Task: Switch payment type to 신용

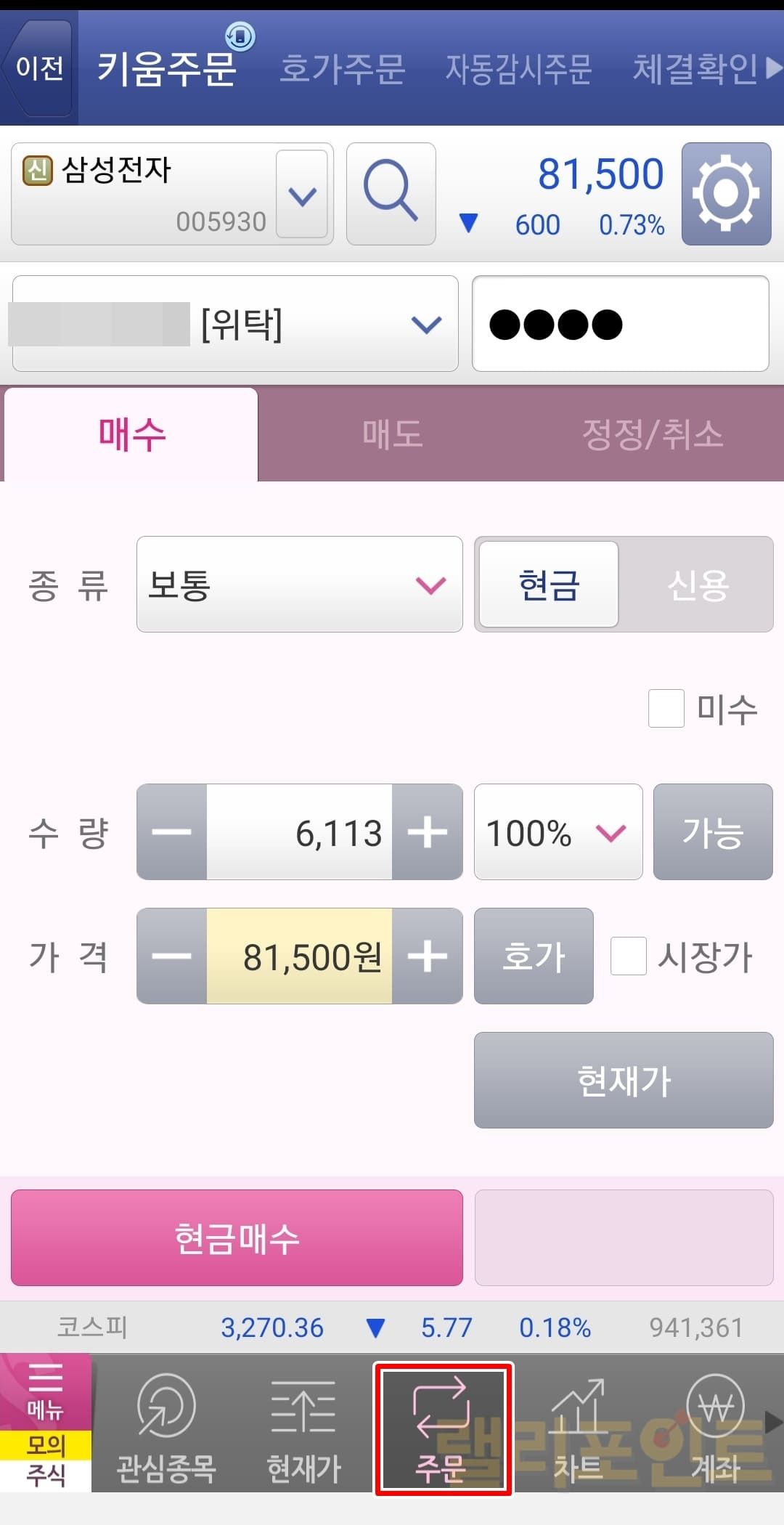Action: tap(697, 585)
